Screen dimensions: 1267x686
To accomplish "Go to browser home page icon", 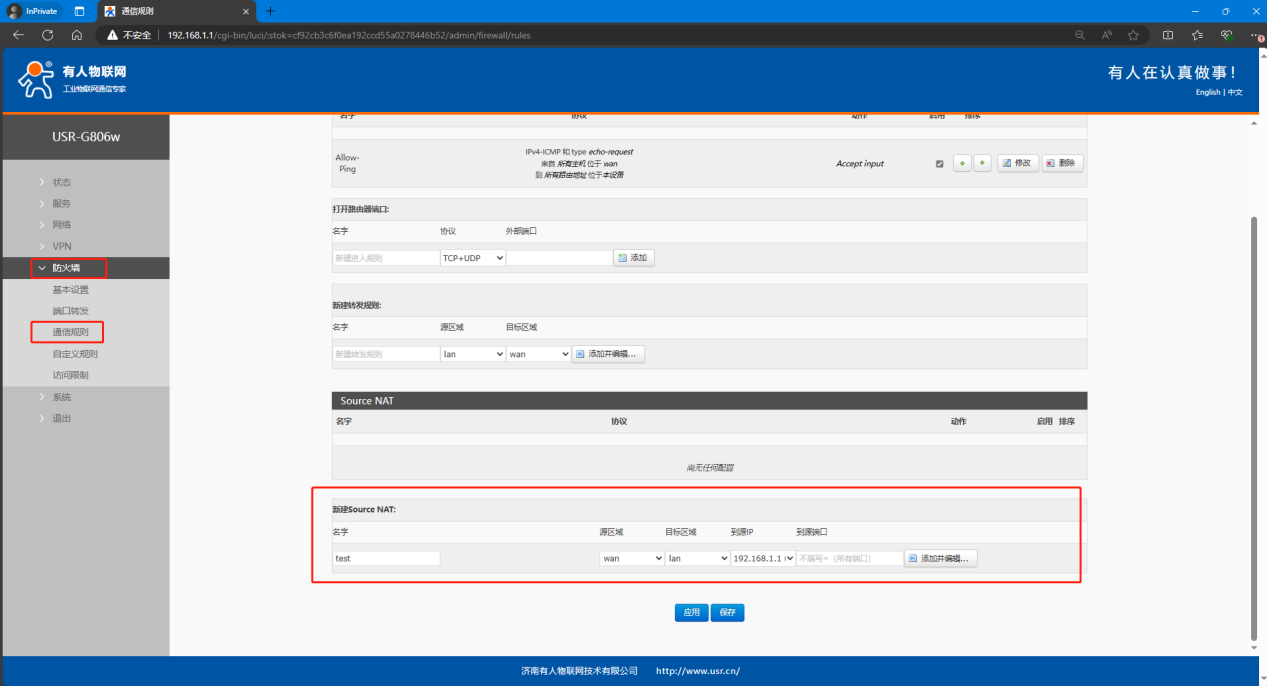I will pyautogui.click(x=76, y=35).
